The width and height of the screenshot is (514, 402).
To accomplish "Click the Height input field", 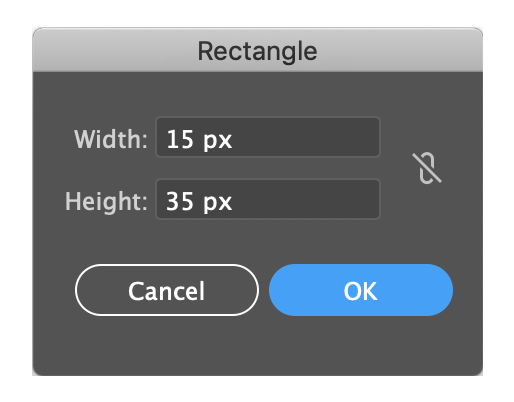I will (x=268, y=199).
